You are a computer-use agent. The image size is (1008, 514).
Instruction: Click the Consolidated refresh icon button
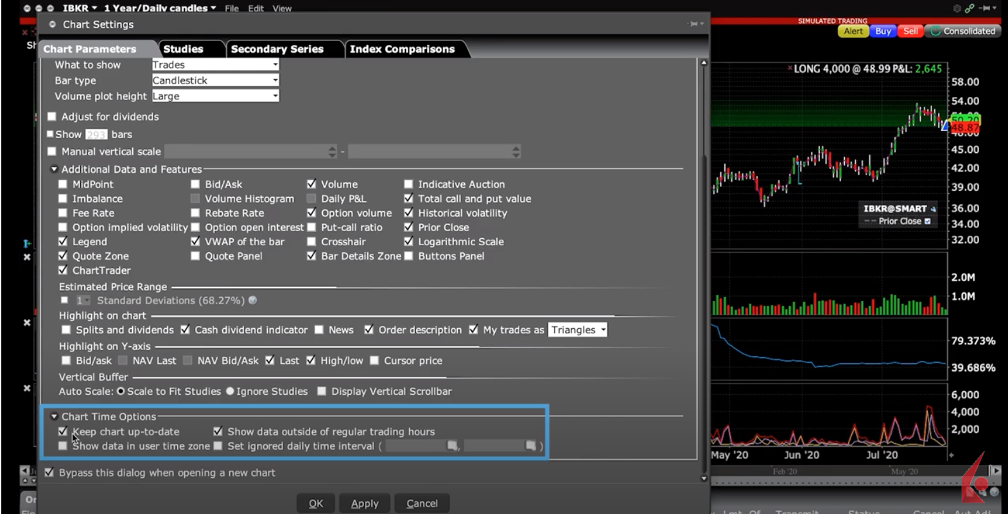[935, 31]
